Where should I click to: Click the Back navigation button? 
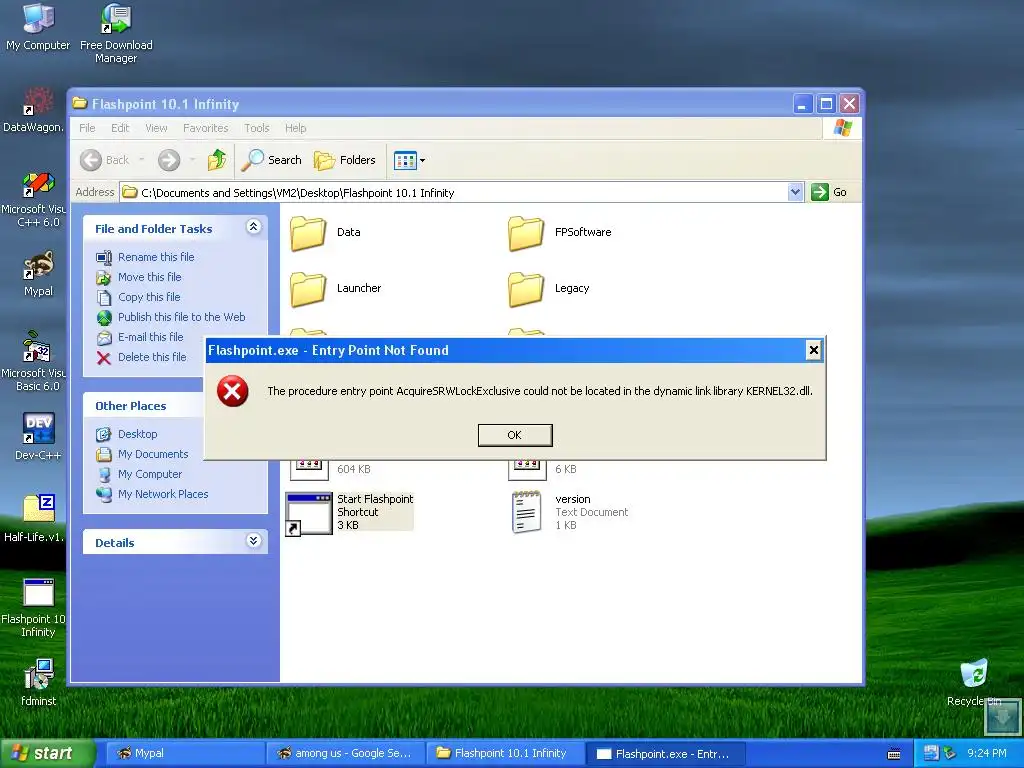(x=104, y=160)
